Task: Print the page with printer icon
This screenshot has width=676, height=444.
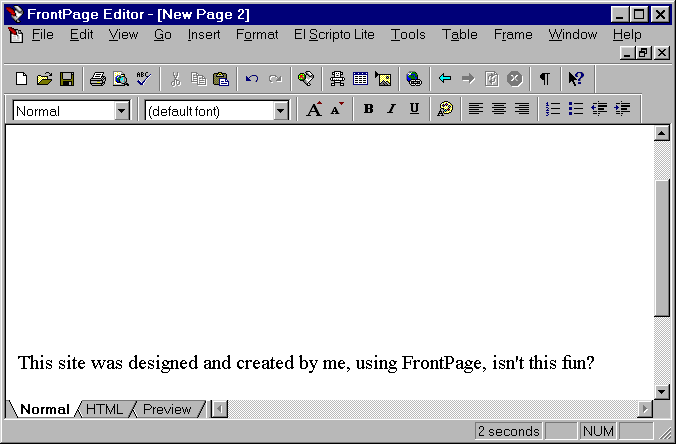Action: 98,79
